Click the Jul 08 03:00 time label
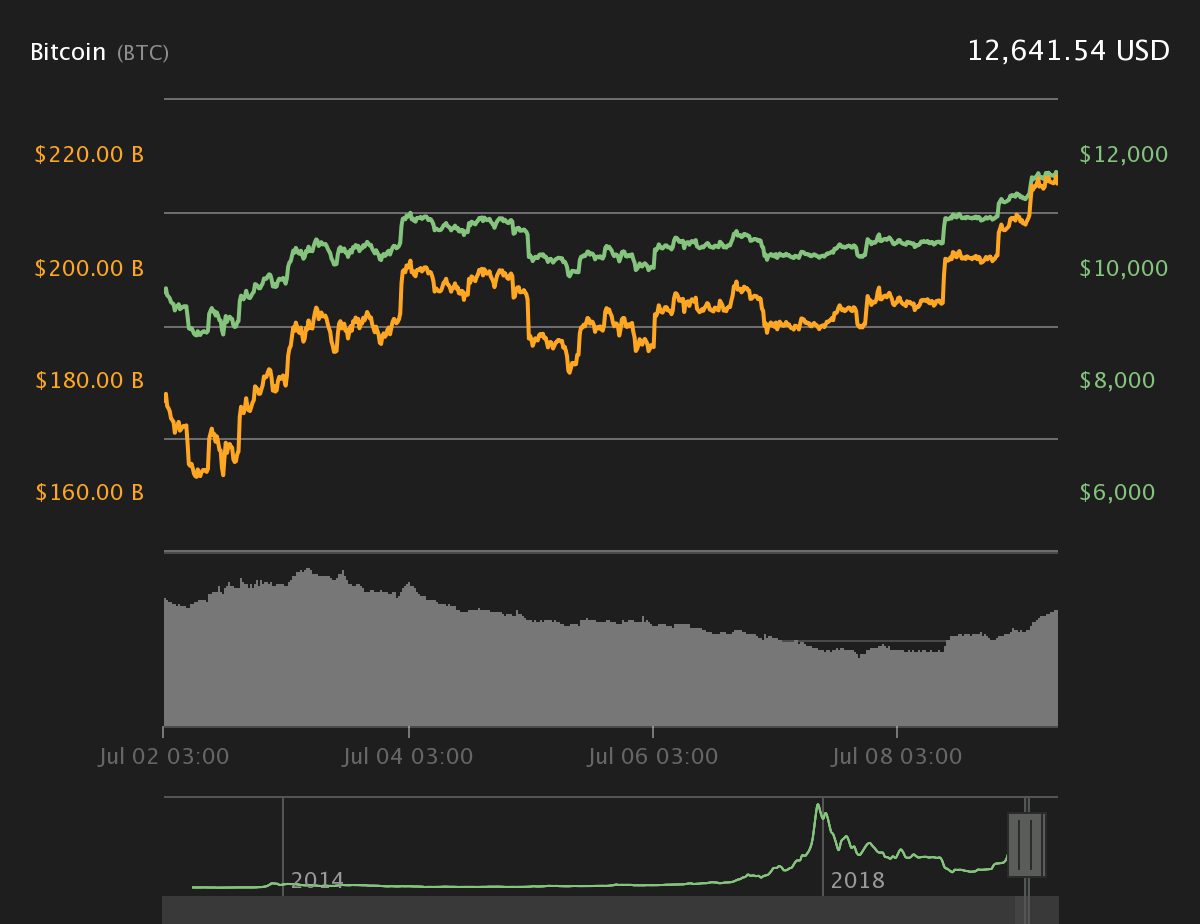 tap(897, 756)
